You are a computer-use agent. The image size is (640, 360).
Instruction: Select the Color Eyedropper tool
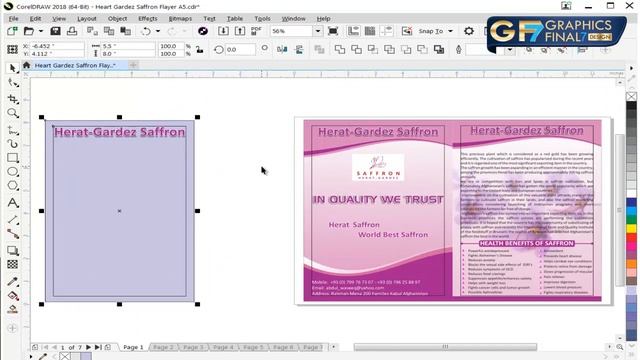(x=13, y=282)
